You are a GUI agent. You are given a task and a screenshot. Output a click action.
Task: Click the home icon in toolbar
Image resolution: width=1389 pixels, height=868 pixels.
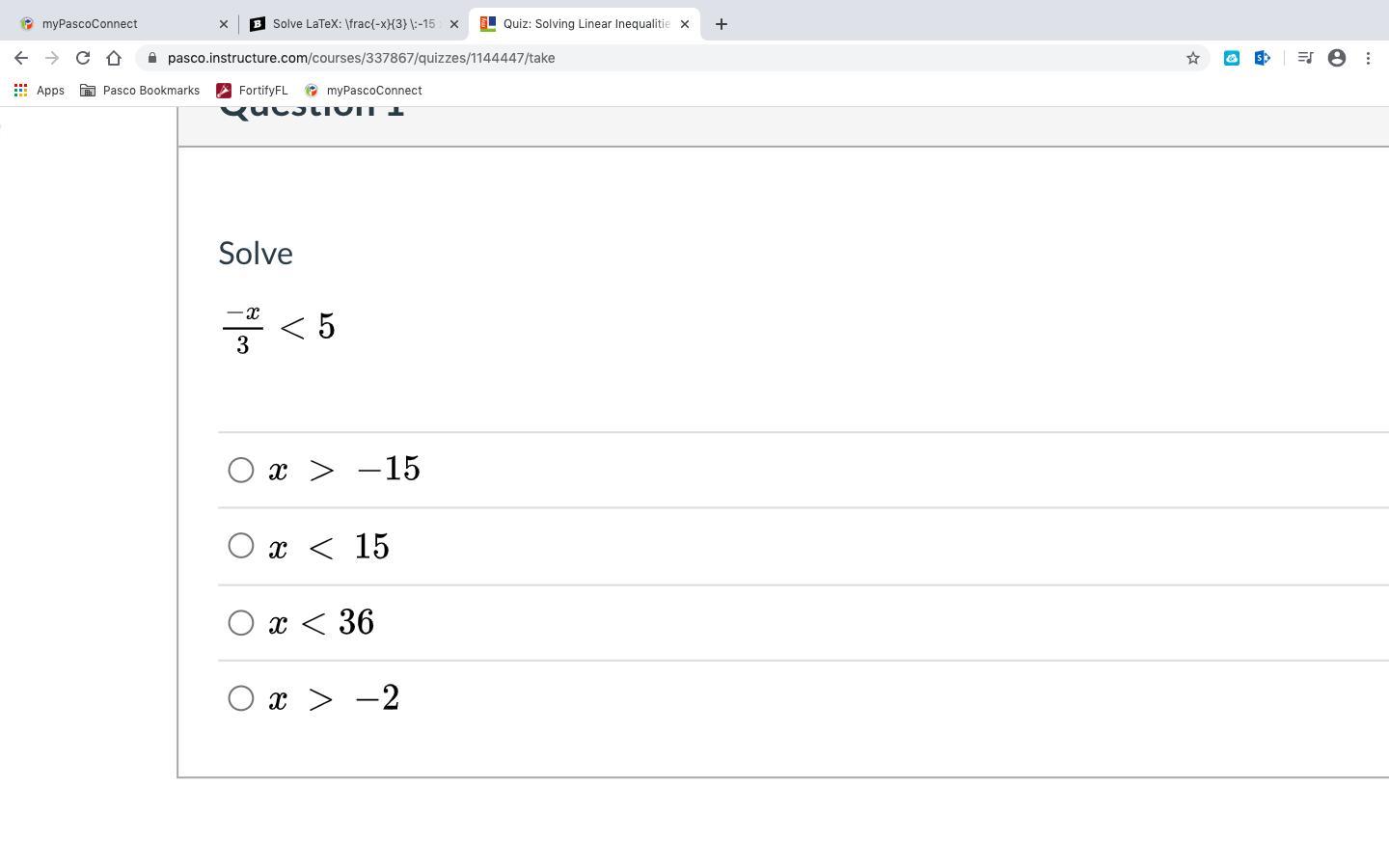114,58
